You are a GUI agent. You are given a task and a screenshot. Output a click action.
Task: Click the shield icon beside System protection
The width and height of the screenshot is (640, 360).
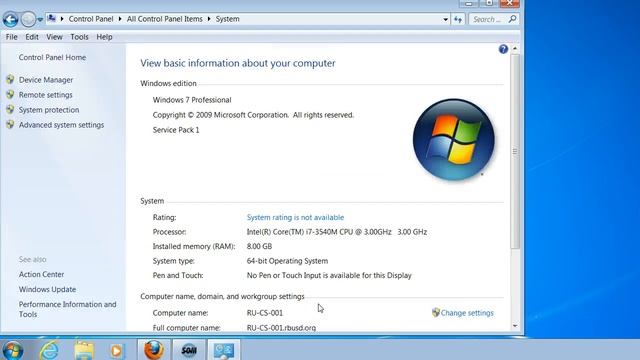coord(10,109)
